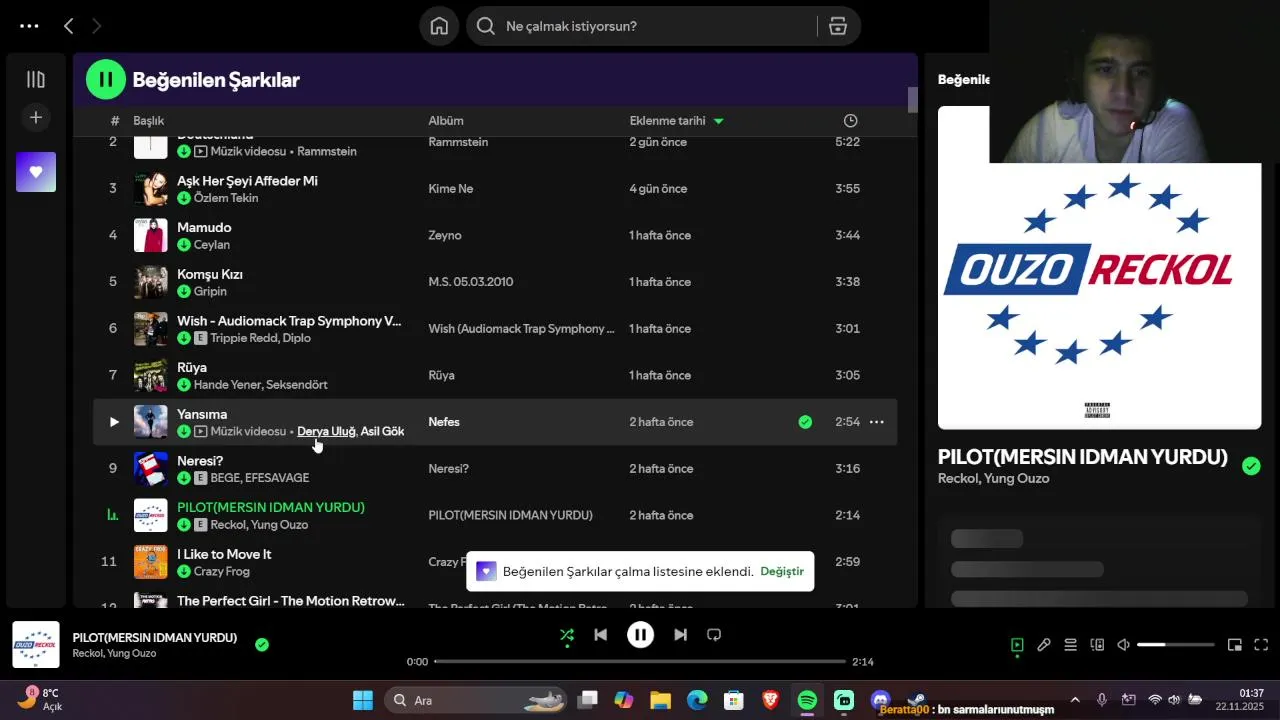Viewport: 1280px width, 720px height.
Task: Open album M.S. 05.03.2010
Action: [471, 282]
